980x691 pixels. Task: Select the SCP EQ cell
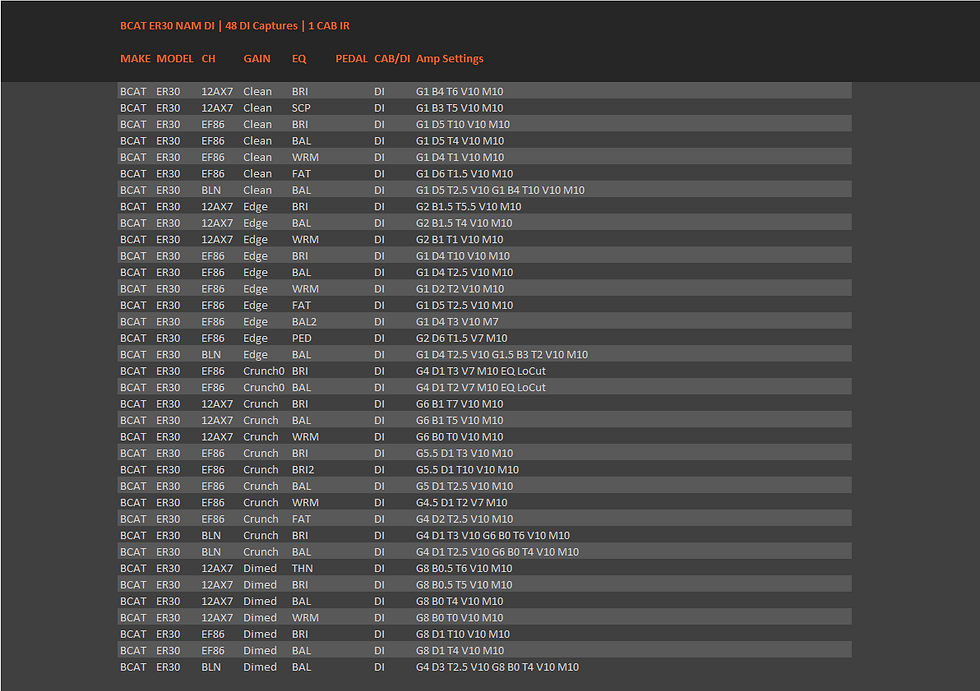click(301, 108)
